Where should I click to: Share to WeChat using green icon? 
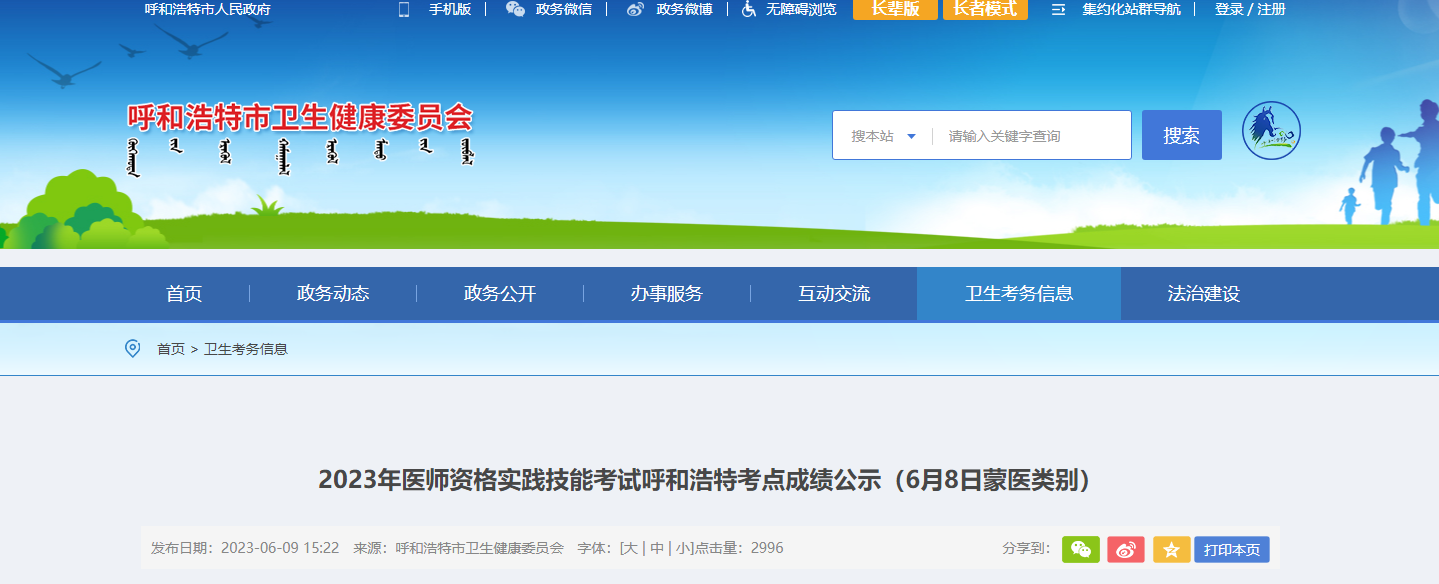[1081, 549]
